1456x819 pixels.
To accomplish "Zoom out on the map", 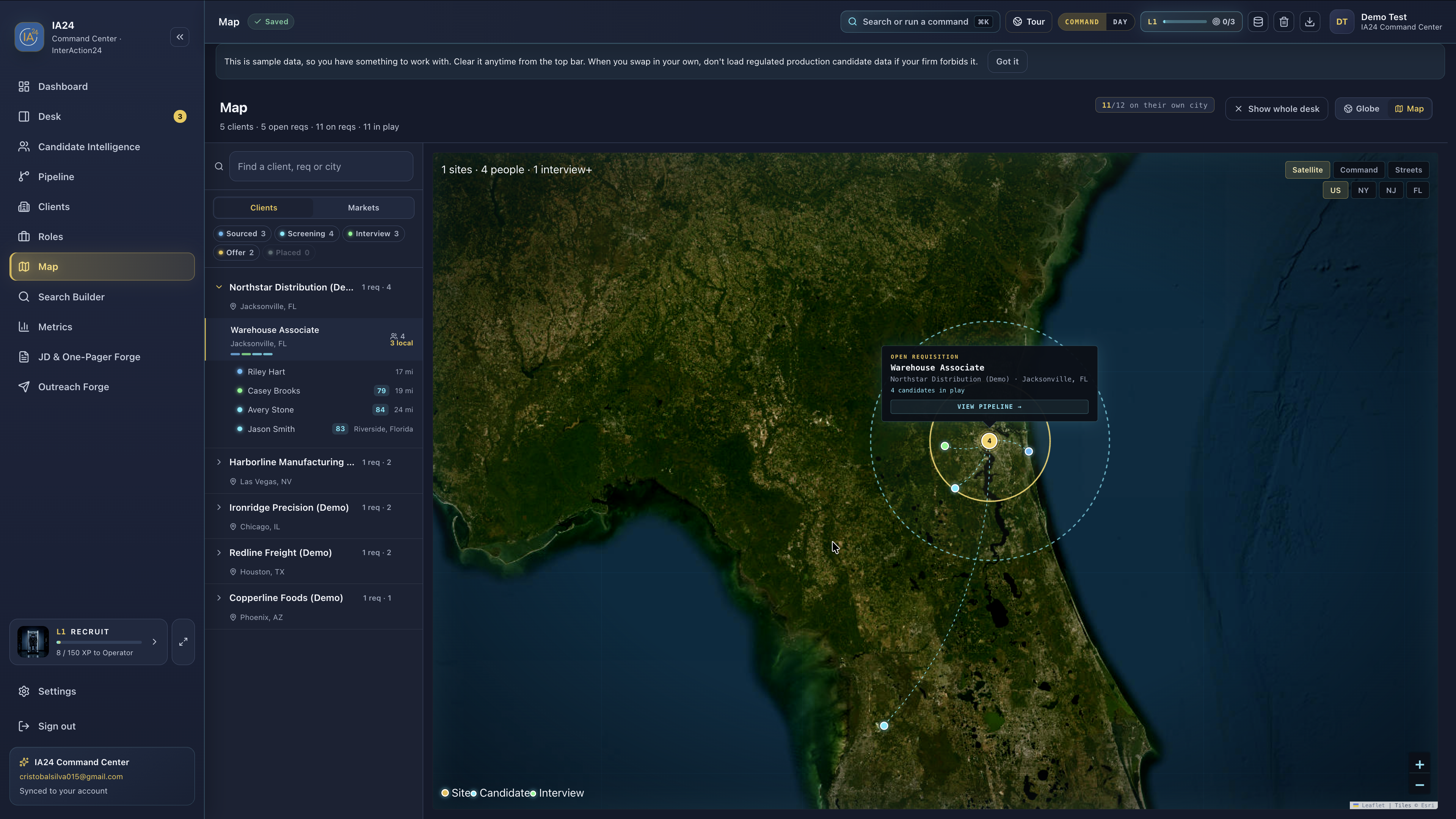I will (1419, 785).
